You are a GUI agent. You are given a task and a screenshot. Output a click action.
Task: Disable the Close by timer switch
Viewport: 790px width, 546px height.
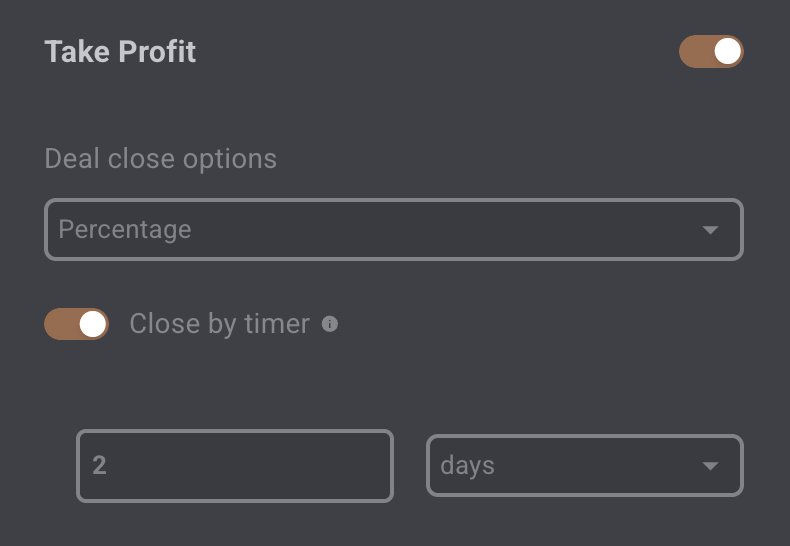click(x=77, y=324)
